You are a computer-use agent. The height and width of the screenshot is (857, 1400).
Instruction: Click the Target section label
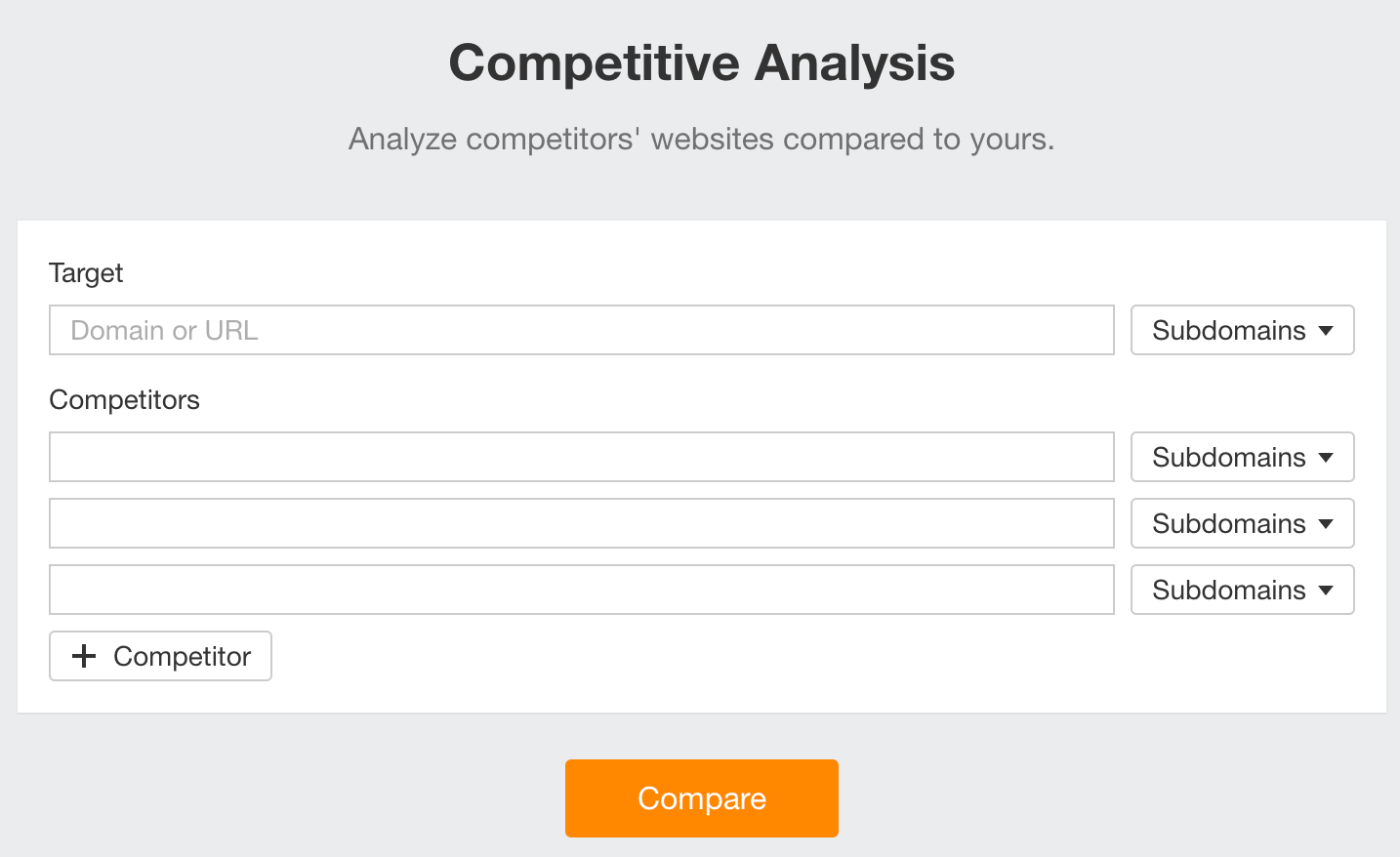[x=86, y=273]
